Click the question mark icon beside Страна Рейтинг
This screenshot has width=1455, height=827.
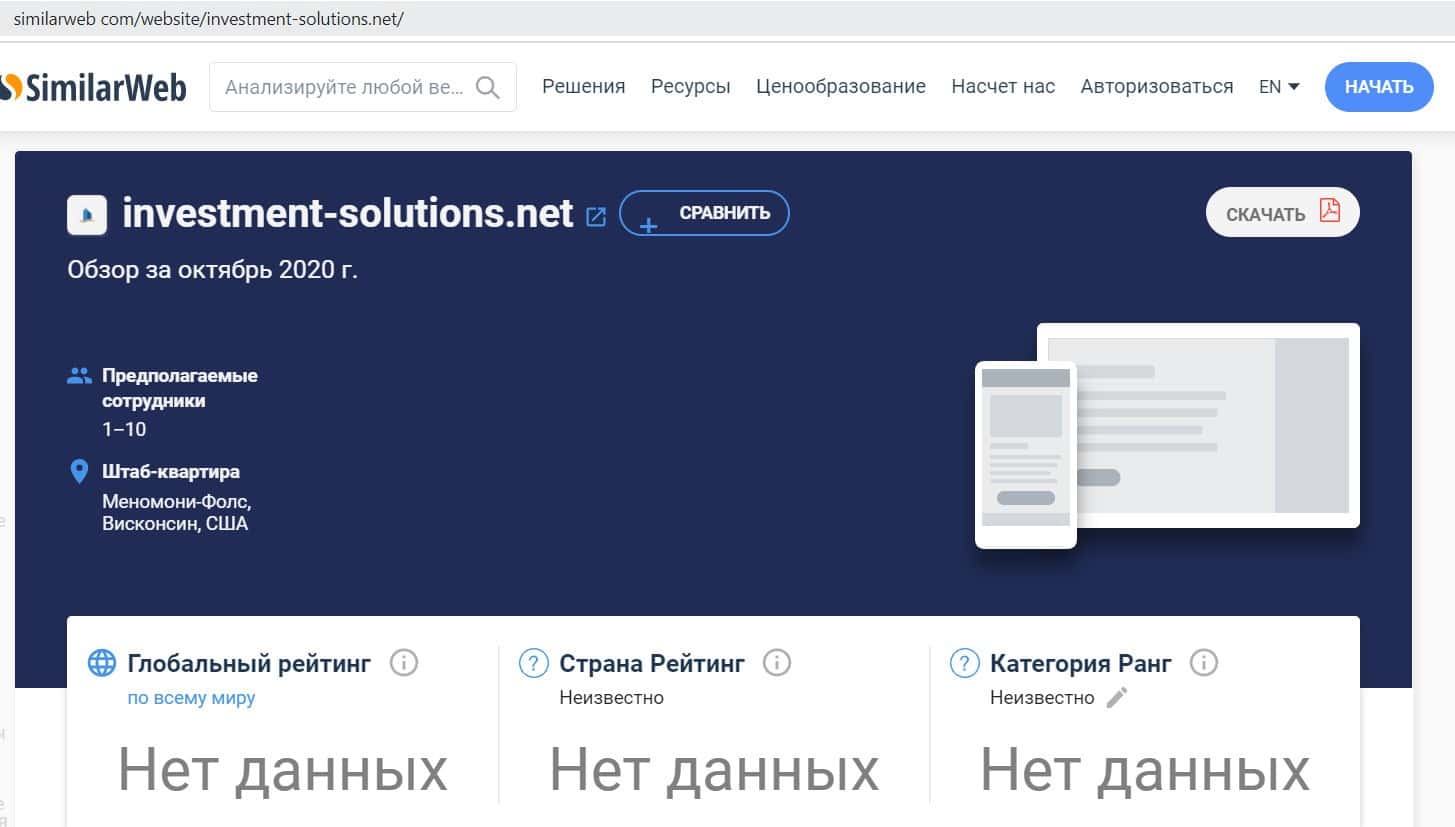pos(534,663)
